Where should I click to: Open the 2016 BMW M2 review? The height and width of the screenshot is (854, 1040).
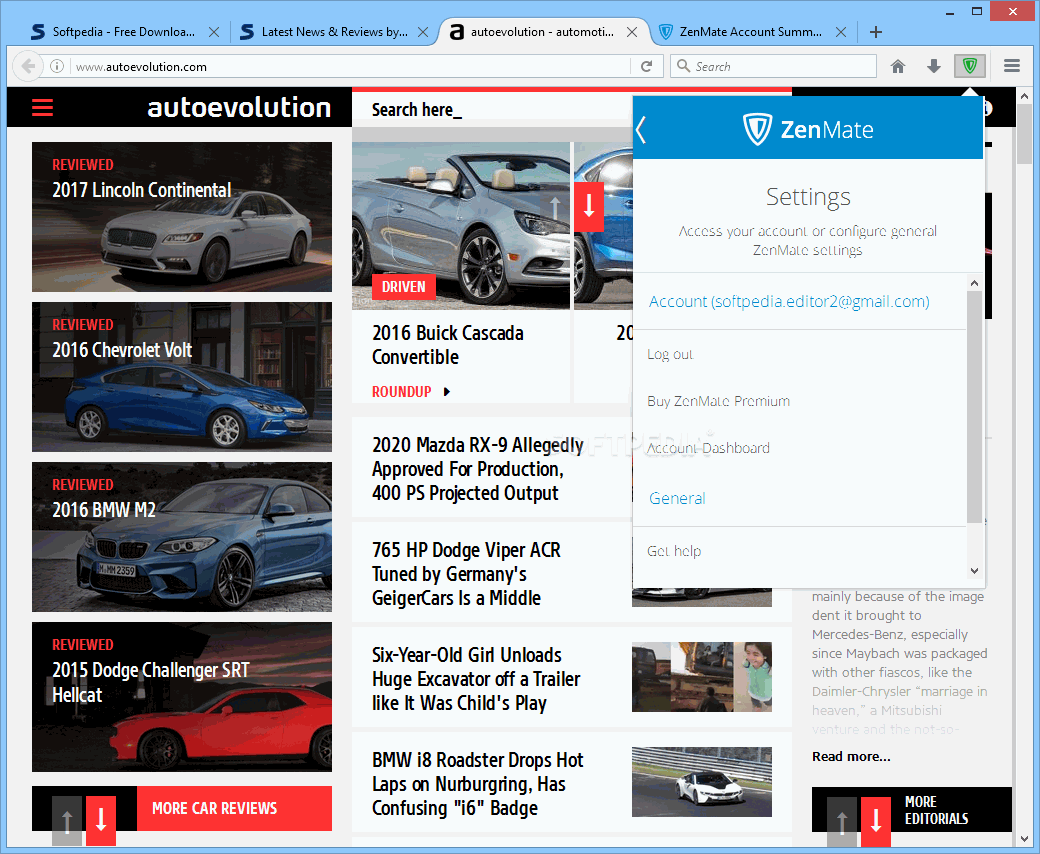182,536
